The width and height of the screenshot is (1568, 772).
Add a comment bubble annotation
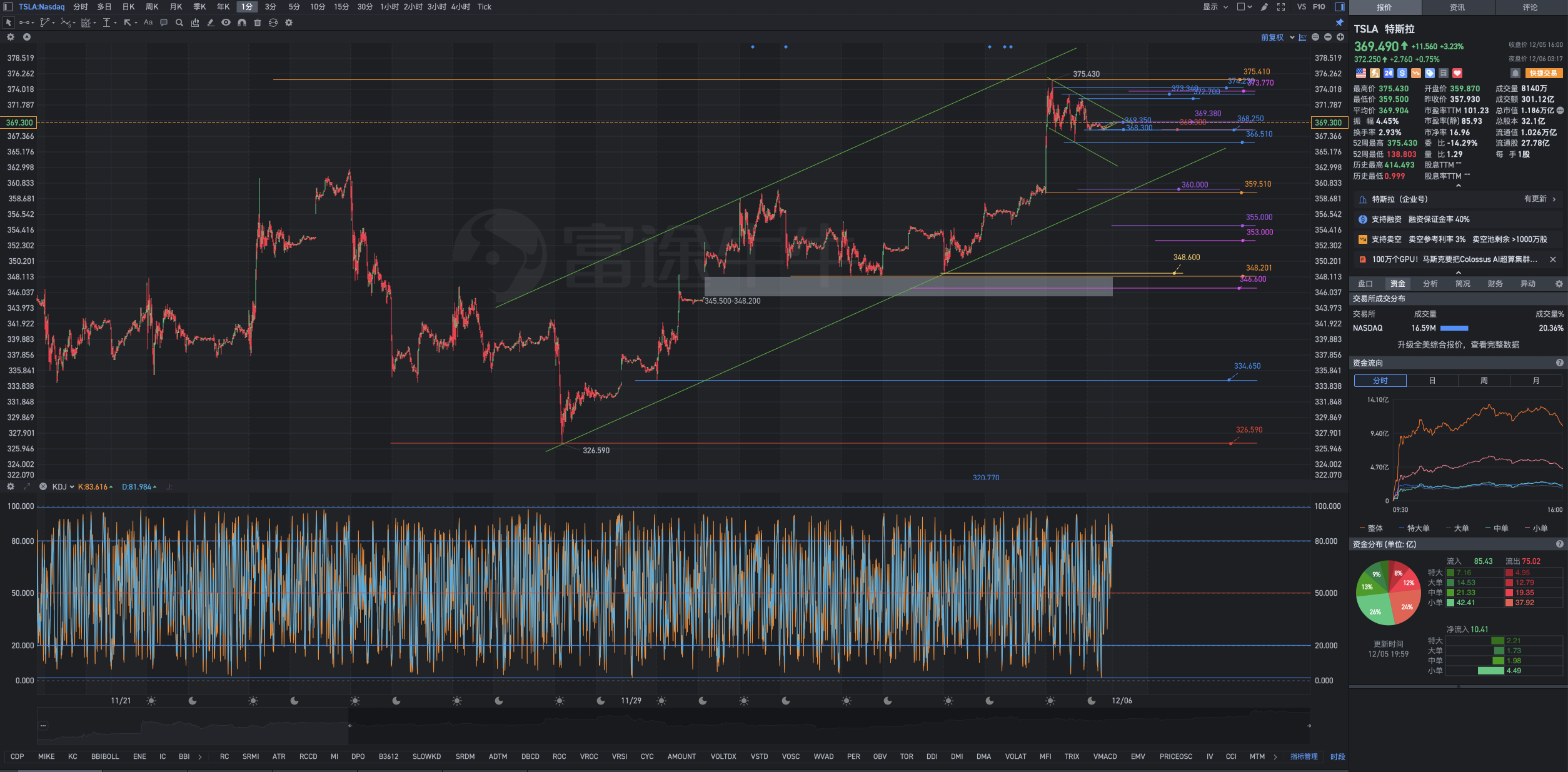(164, 23)
